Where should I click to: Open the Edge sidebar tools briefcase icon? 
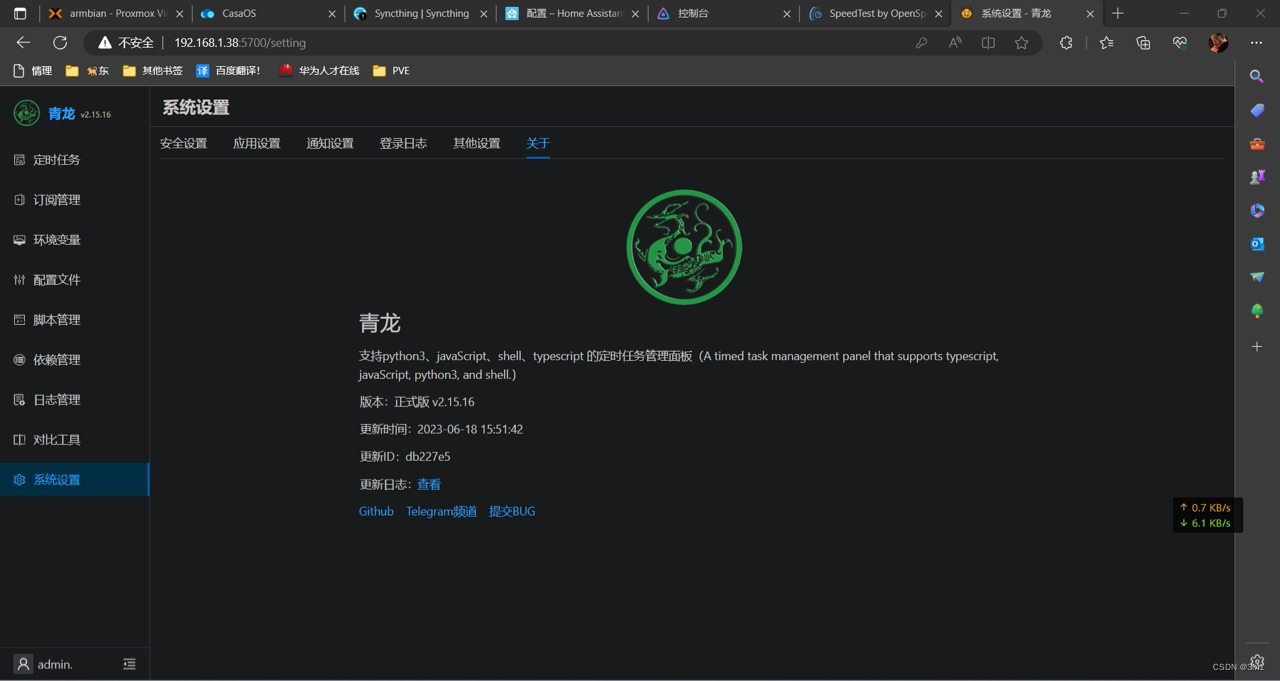coord(1257,144)
